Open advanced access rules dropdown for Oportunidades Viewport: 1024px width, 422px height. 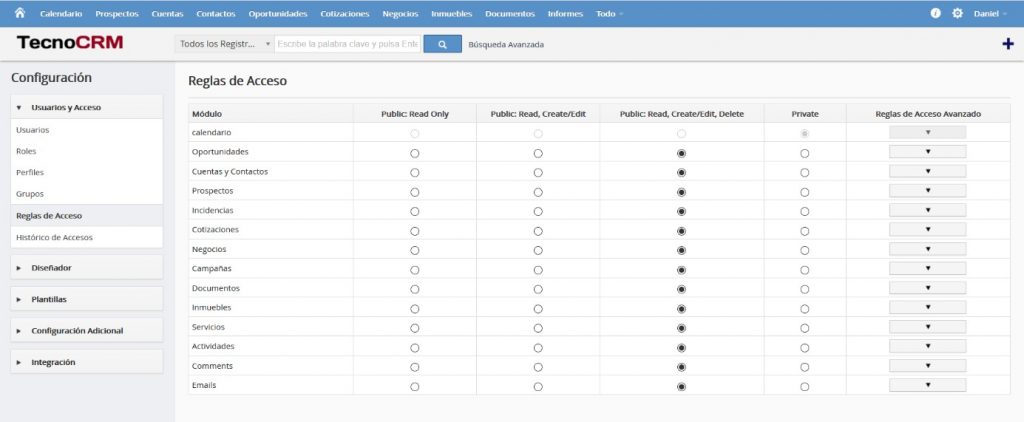927,152
